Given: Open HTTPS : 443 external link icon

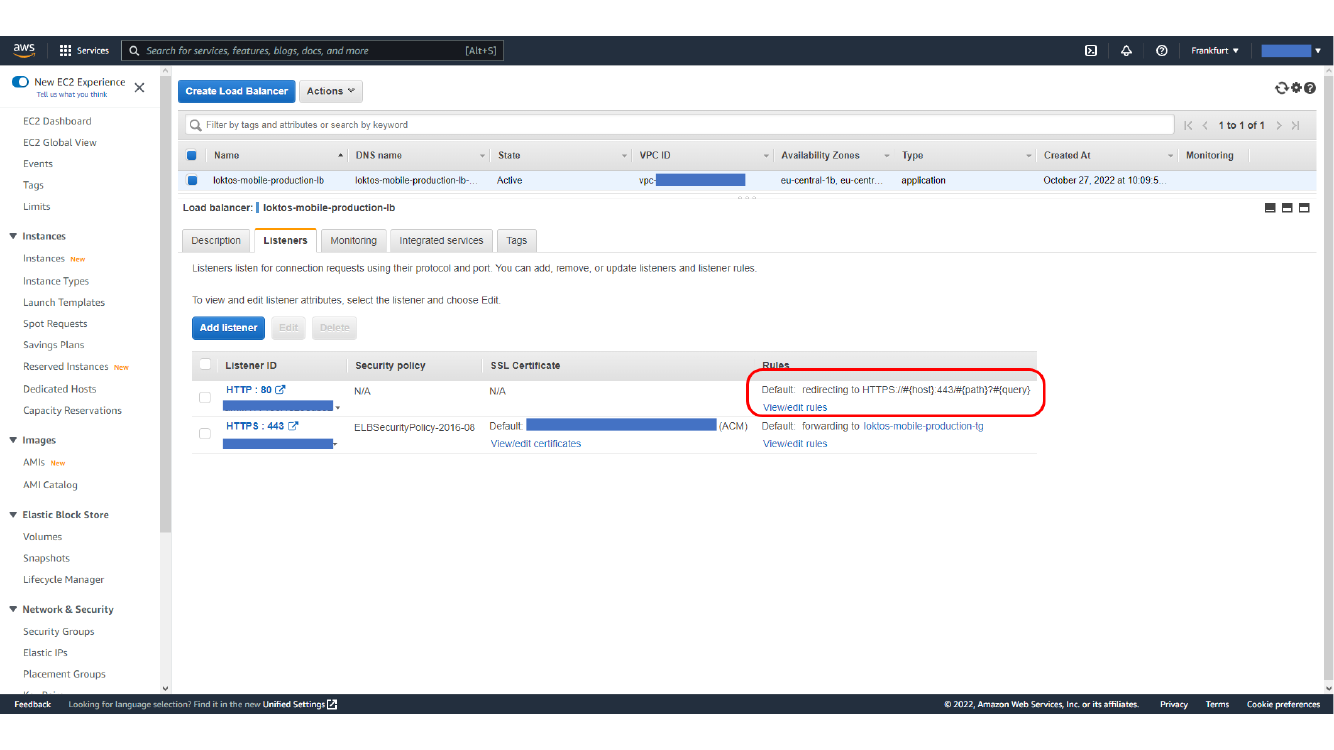Looking at the screenshot, I should point(293,426).
